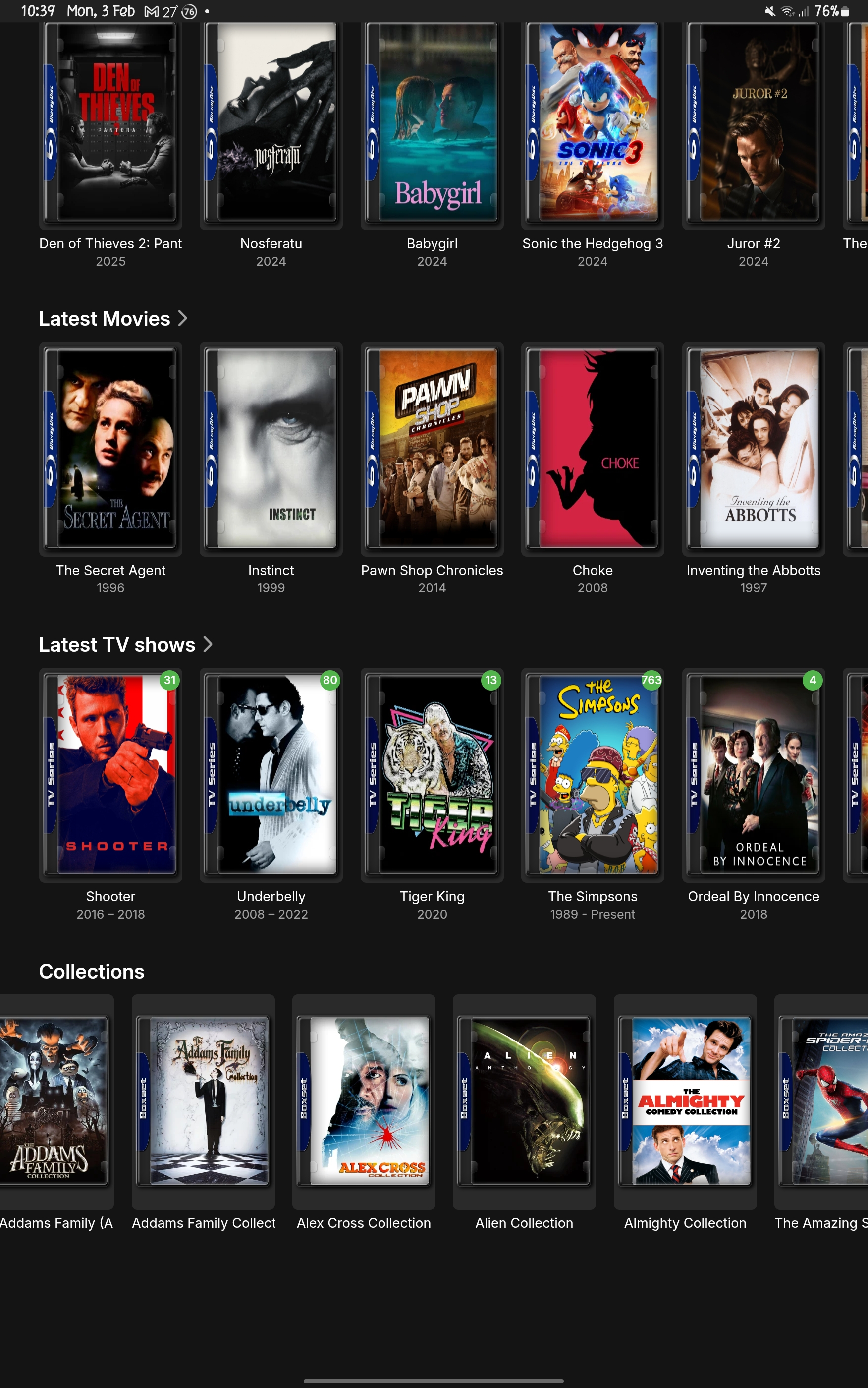This screenshot has height=1388, width=868.
Task: Open the Shooter TV series poster
Action: click(x=111, y=775)
